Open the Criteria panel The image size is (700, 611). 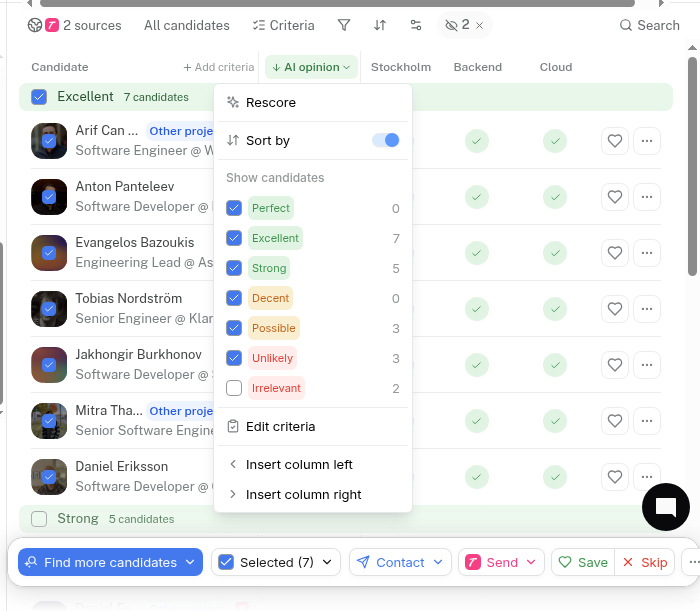(283, 25)
